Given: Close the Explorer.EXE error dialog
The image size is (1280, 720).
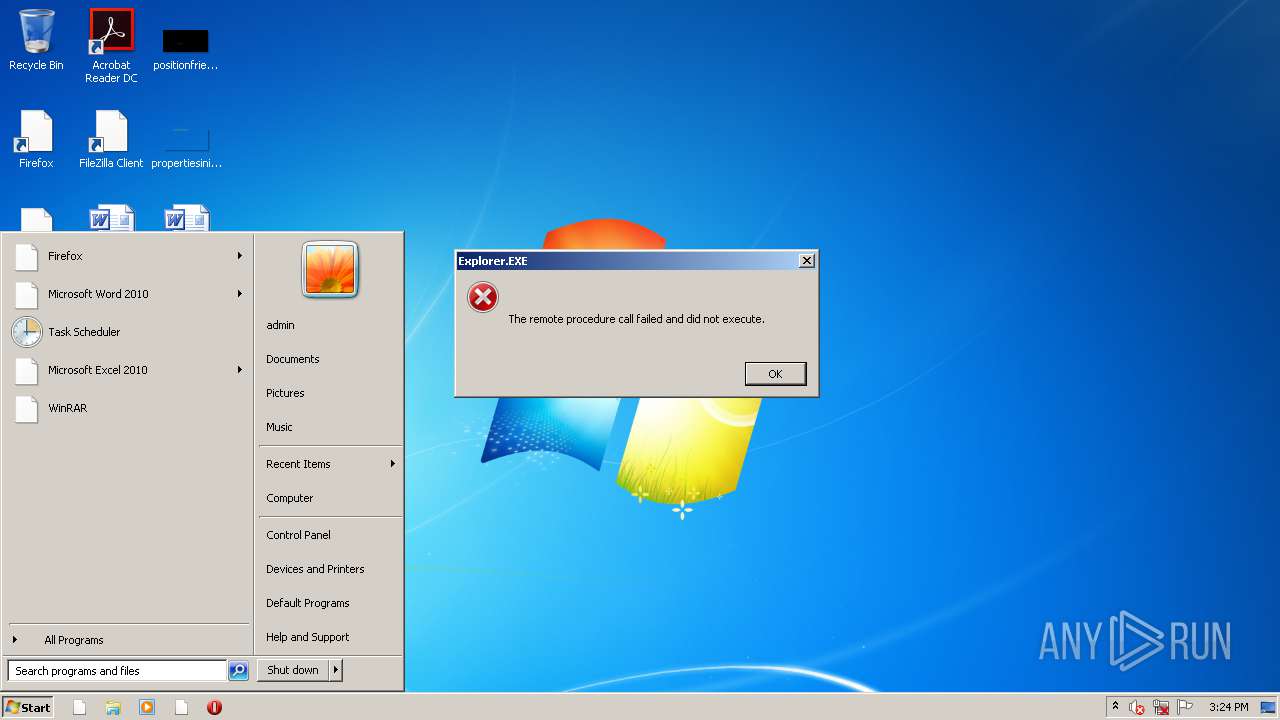Looking at the screenshot, I should (807, 261).
